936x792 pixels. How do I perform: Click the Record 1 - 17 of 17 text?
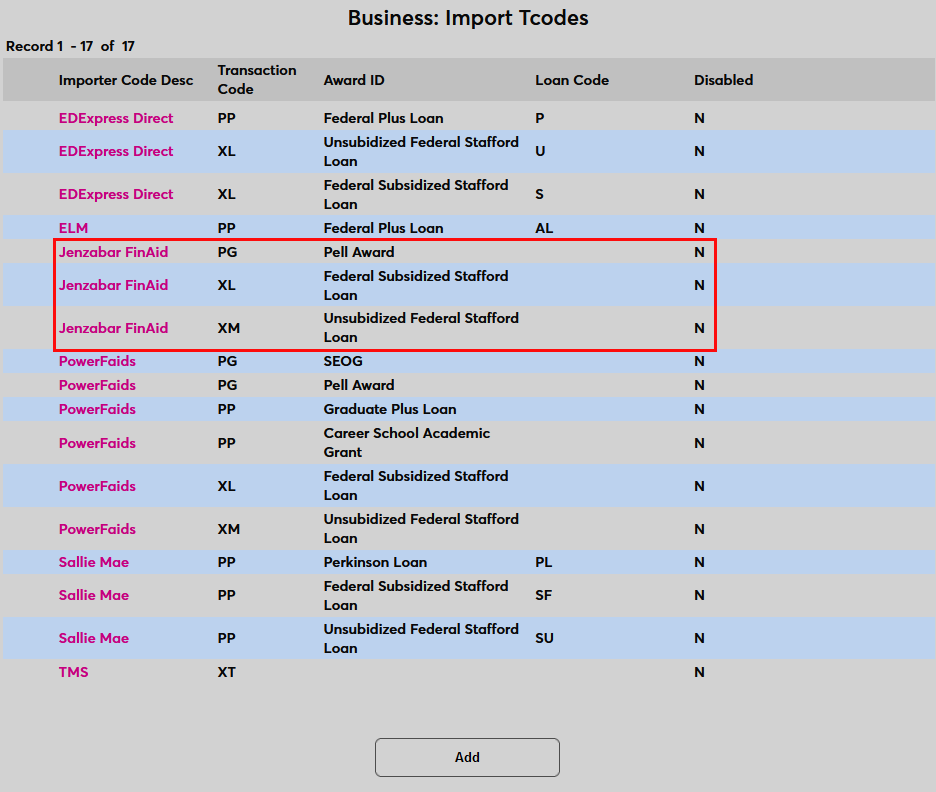point(70,46)
